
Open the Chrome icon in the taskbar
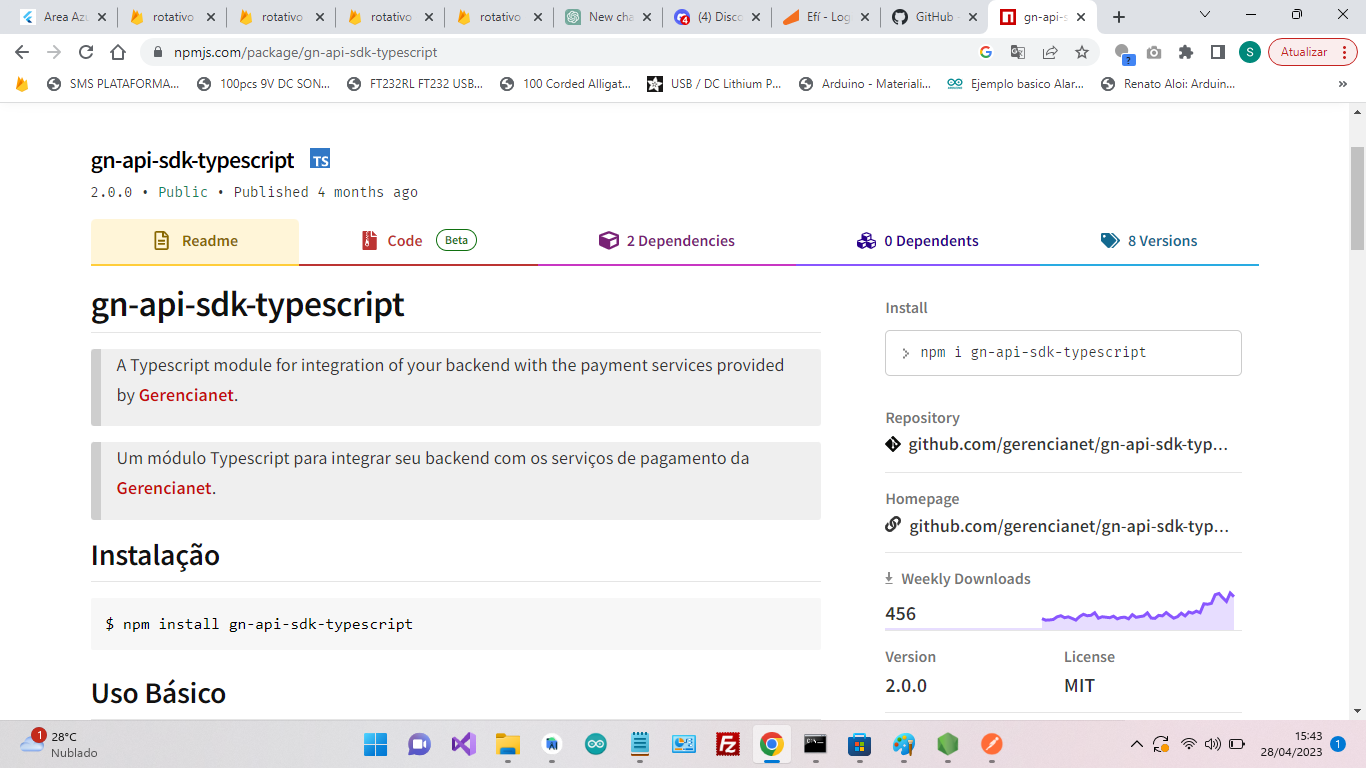point(771,744)
